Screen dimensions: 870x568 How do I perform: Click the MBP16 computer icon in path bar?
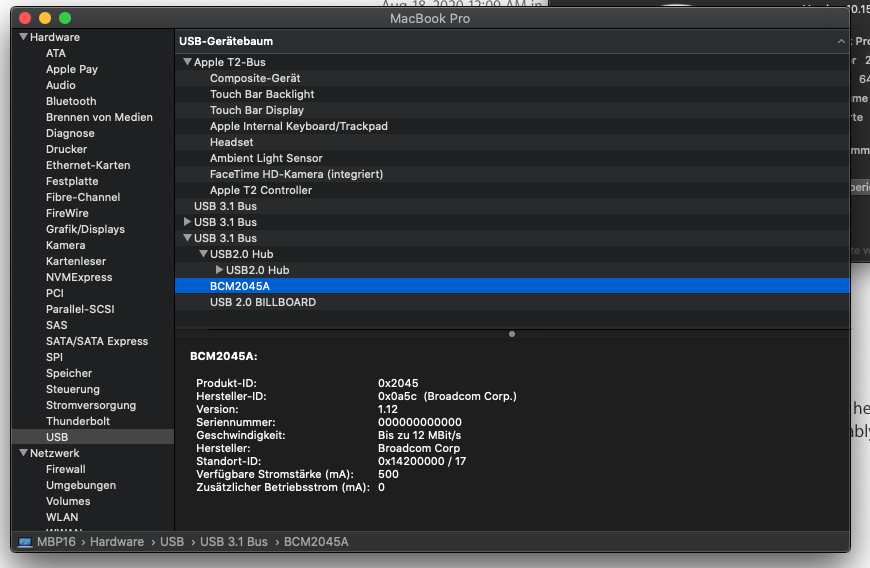tap(25, 542)
